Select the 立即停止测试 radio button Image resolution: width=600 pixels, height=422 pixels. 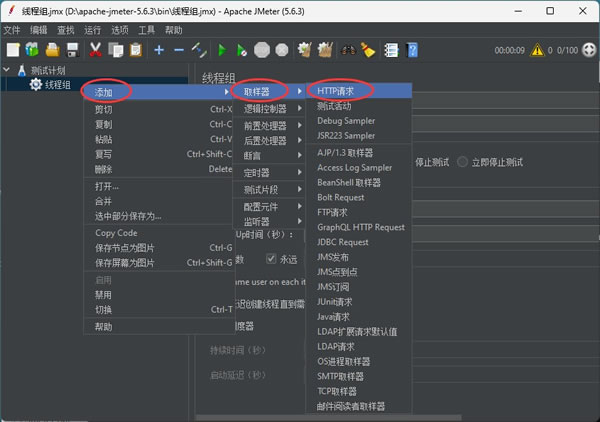463,162
